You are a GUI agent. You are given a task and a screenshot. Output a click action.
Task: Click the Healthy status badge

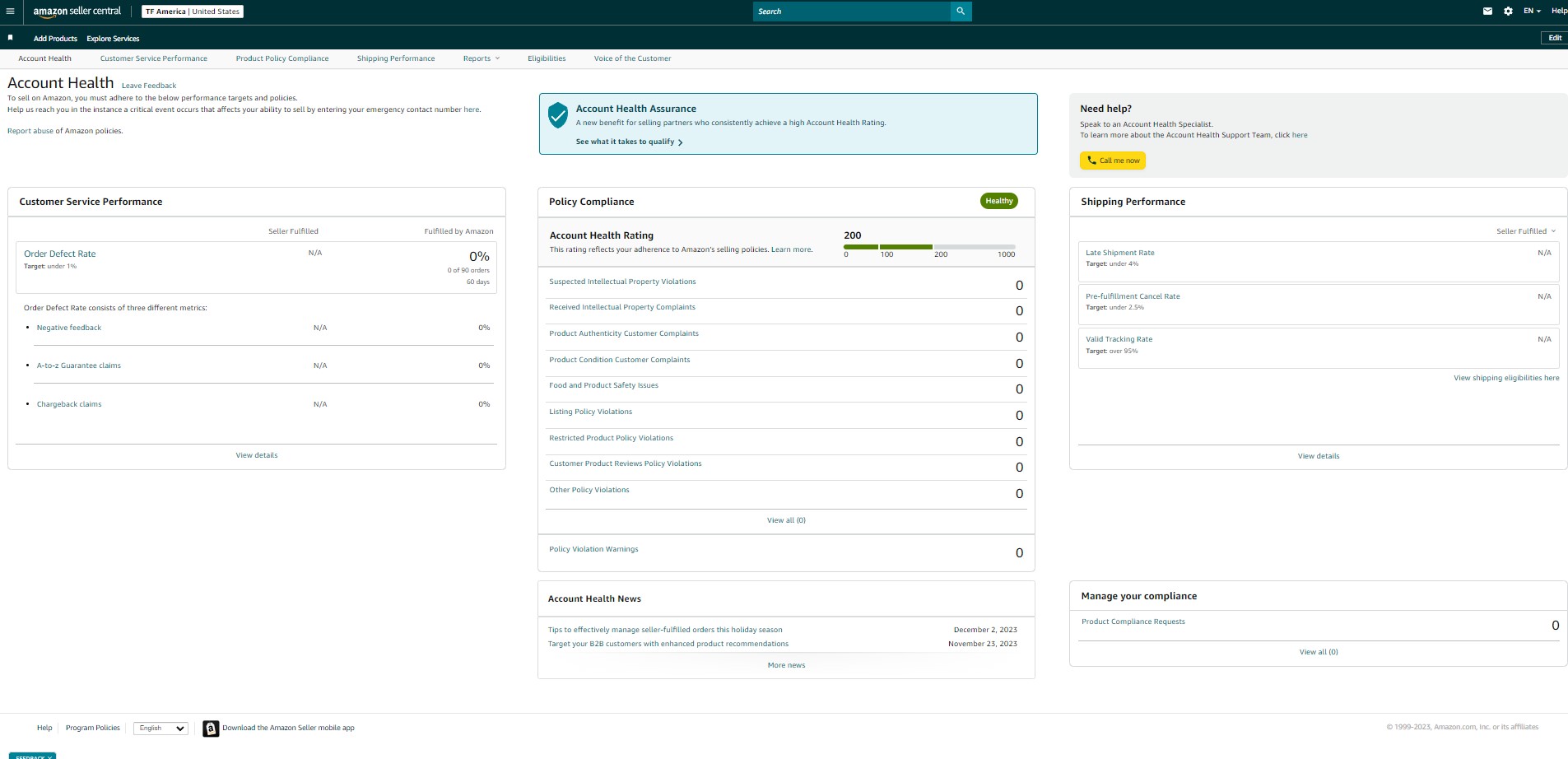coord(999,201)
